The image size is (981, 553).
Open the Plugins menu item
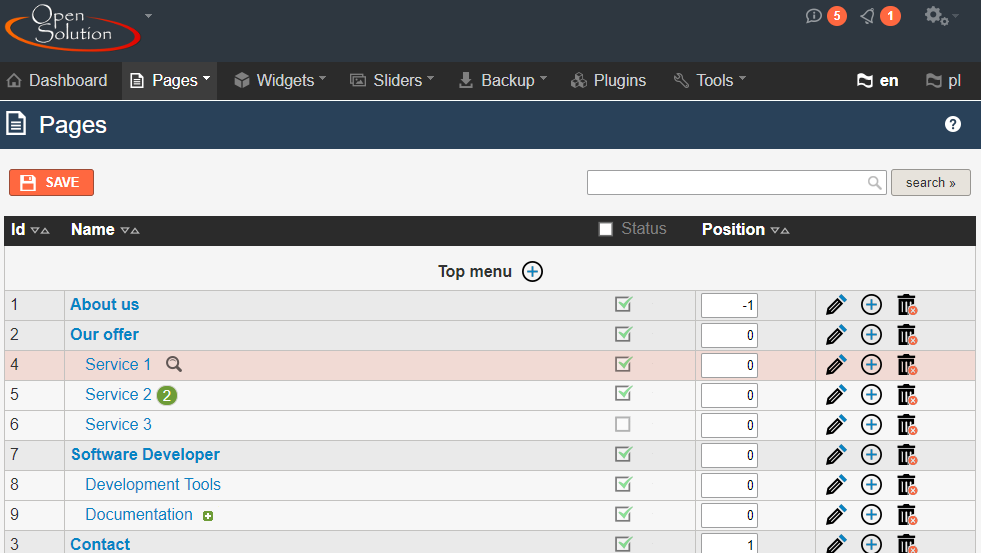click(608, 81)
